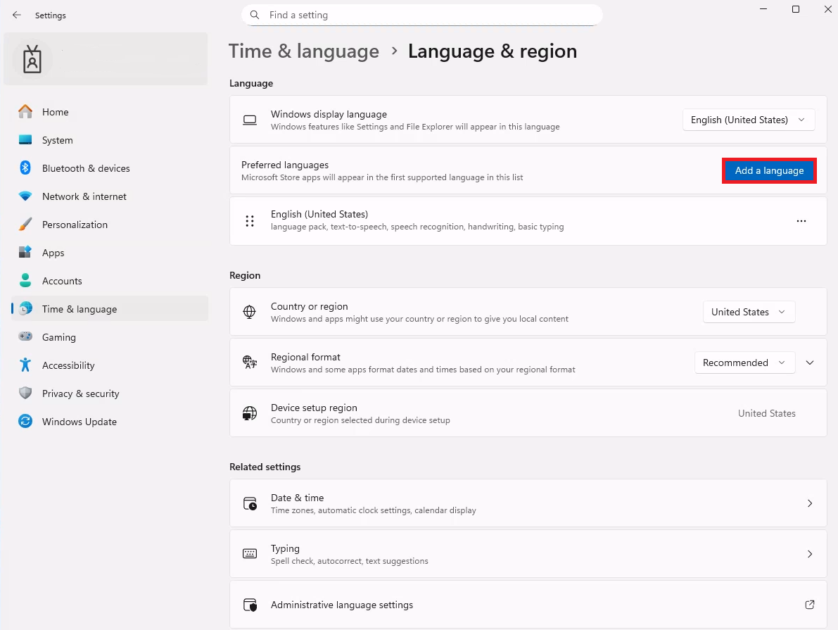
Task: Click the Add a language button
Action: point(769,170)
